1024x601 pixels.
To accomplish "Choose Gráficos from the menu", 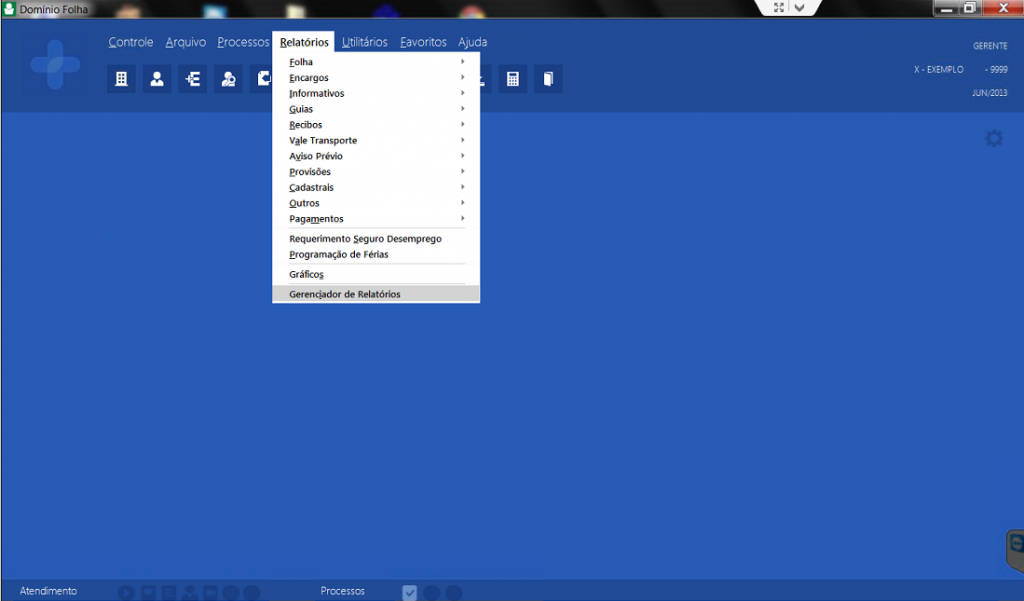I will click(x=376, y=274).
